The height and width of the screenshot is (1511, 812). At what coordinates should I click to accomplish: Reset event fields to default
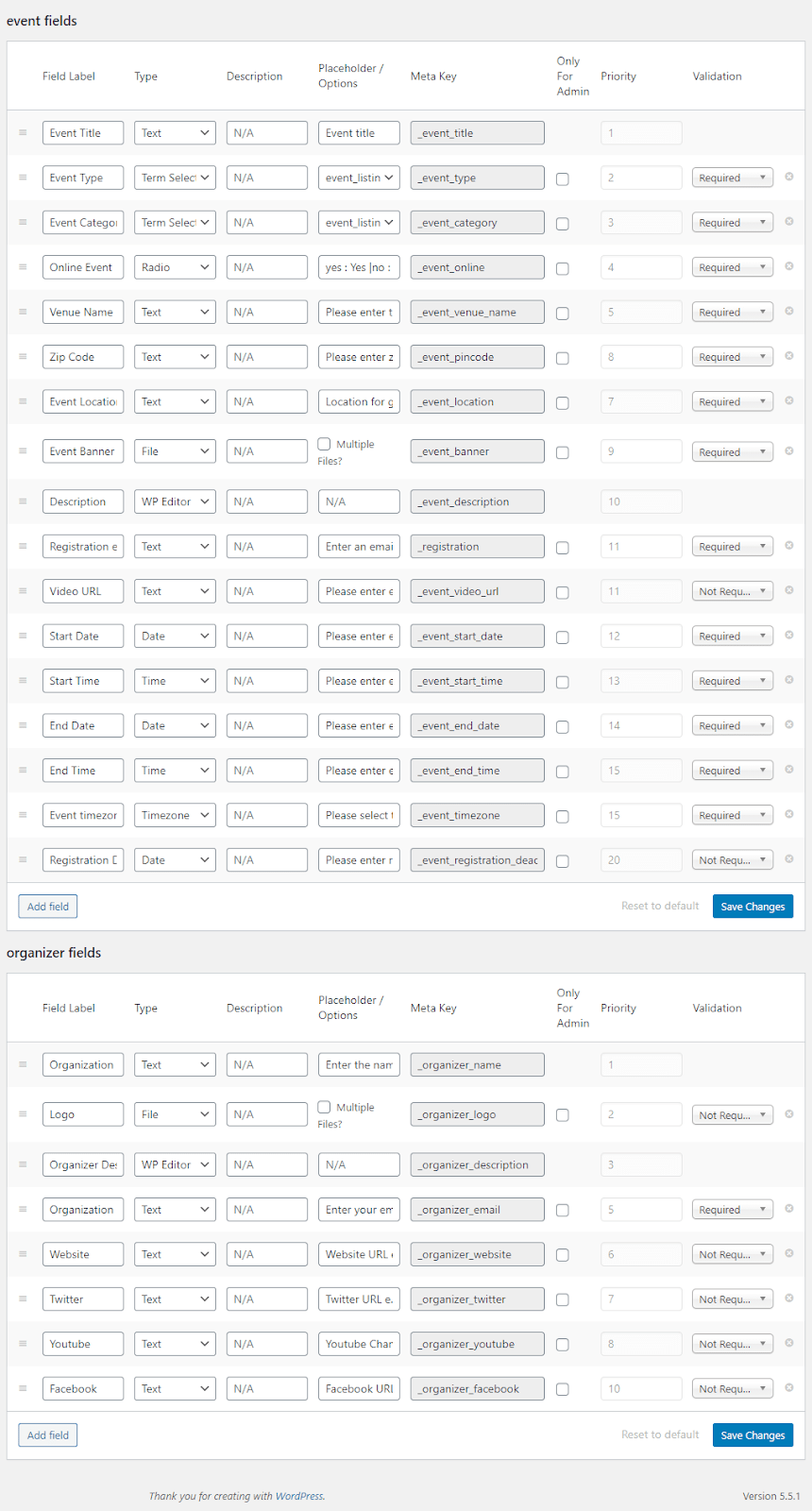(x=660, y=906)
